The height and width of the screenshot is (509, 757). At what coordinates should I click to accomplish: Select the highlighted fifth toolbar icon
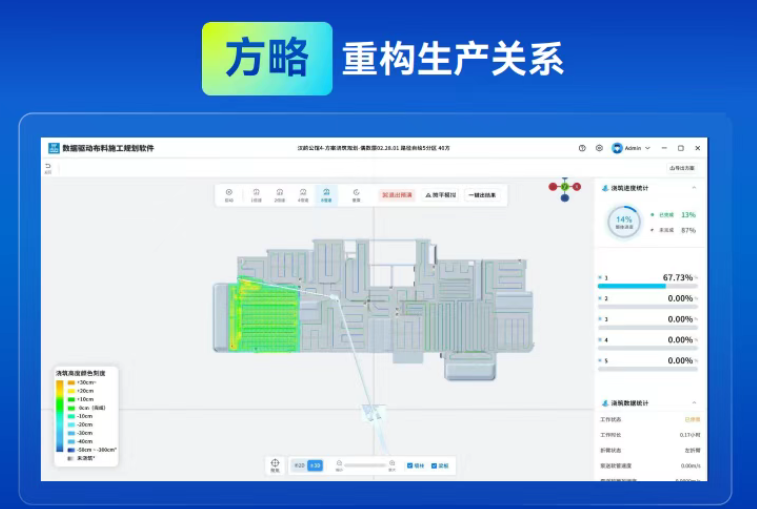326,194
